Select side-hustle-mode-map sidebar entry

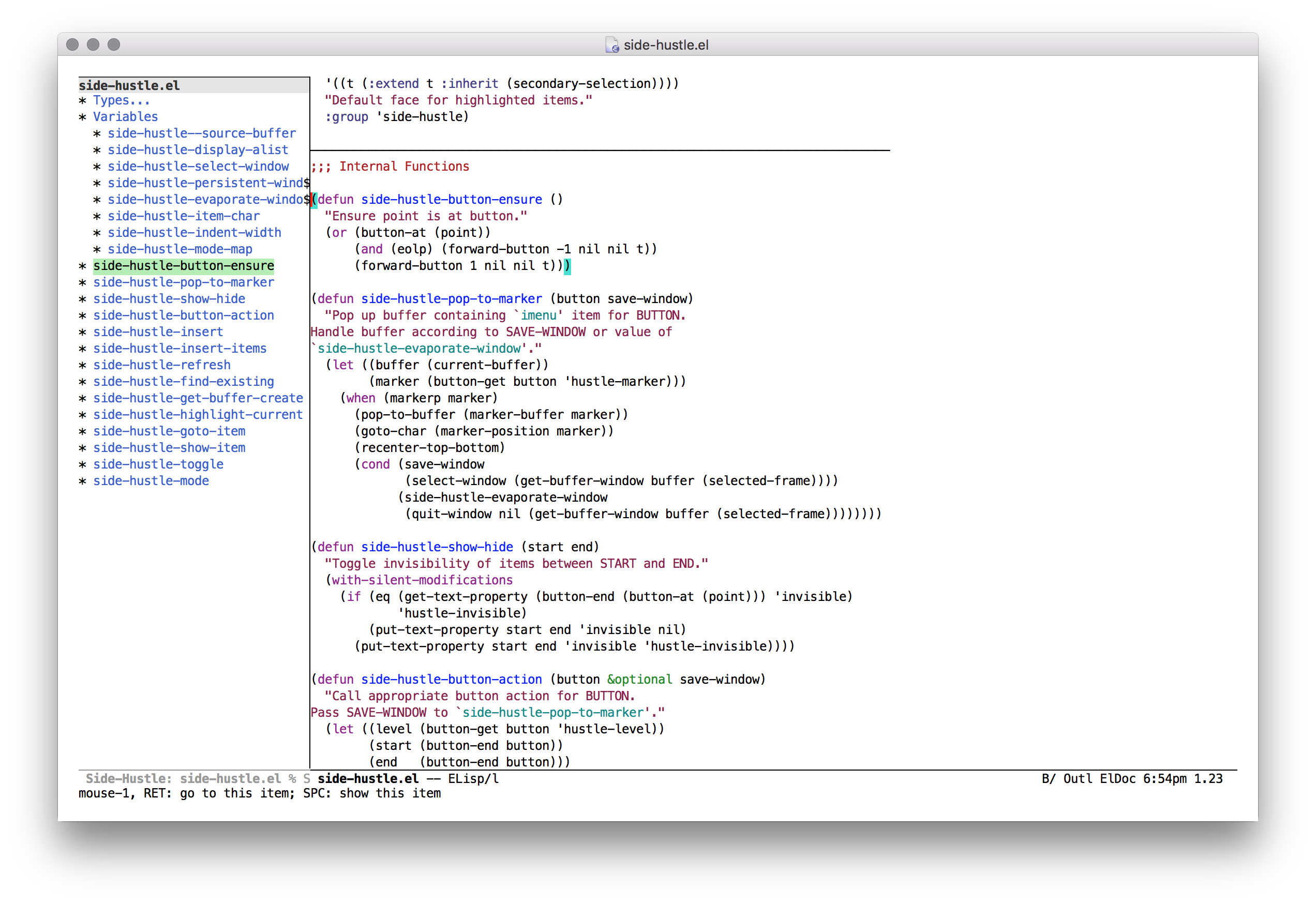180,249
